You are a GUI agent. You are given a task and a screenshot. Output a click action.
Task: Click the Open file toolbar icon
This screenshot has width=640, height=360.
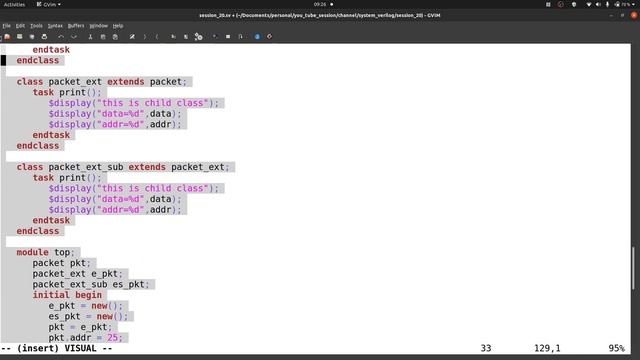[7, 37]
